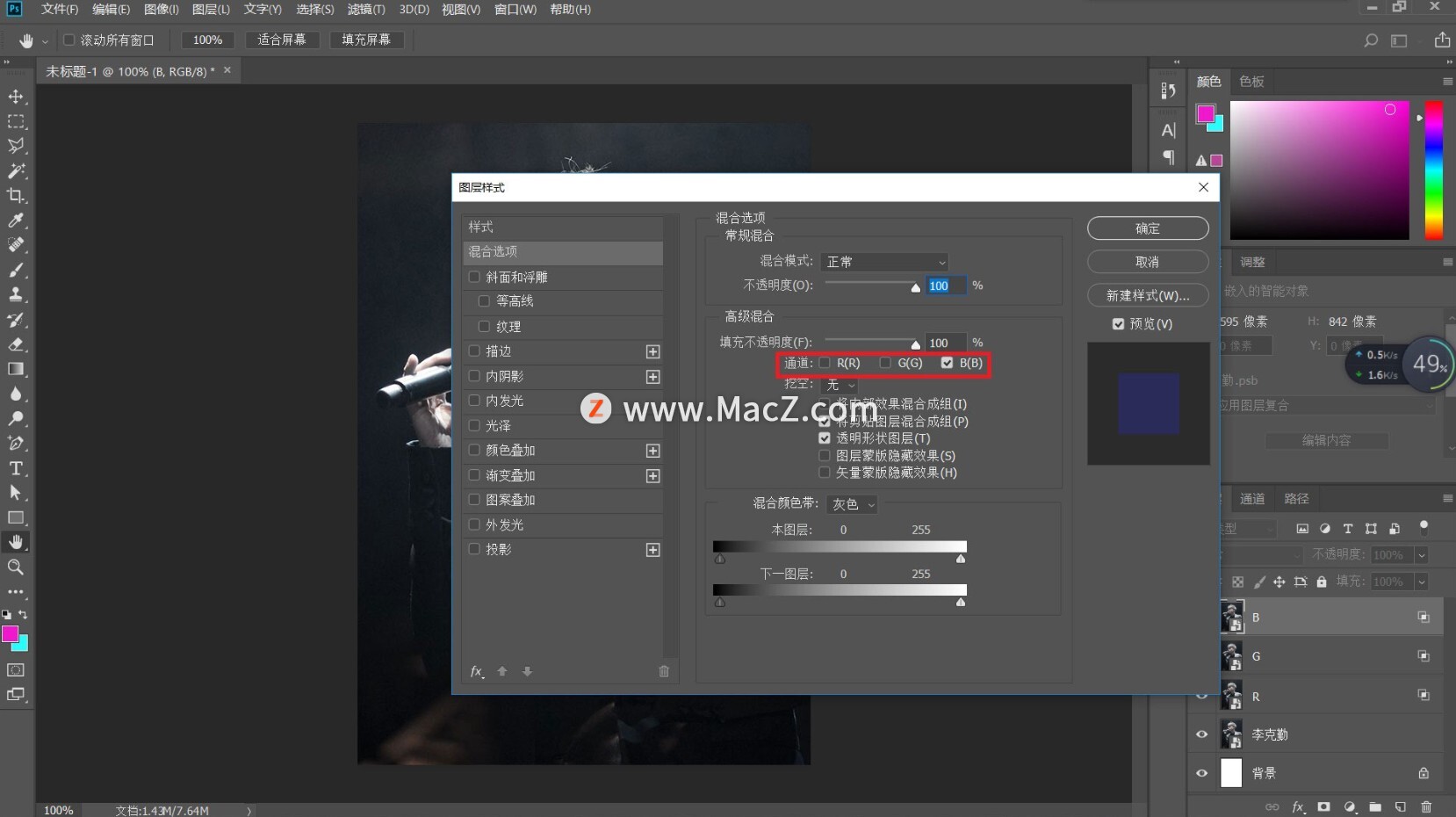Select the Lasso tool
The image size is (1456, 817).
pyautogui.click(x=16, y=146)
